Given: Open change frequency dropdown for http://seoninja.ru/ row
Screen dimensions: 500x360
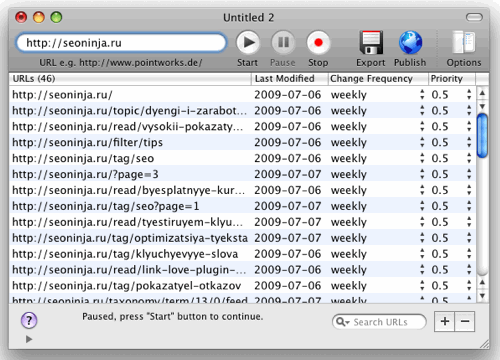Looking at the screenshot, I should click(422, 95).
